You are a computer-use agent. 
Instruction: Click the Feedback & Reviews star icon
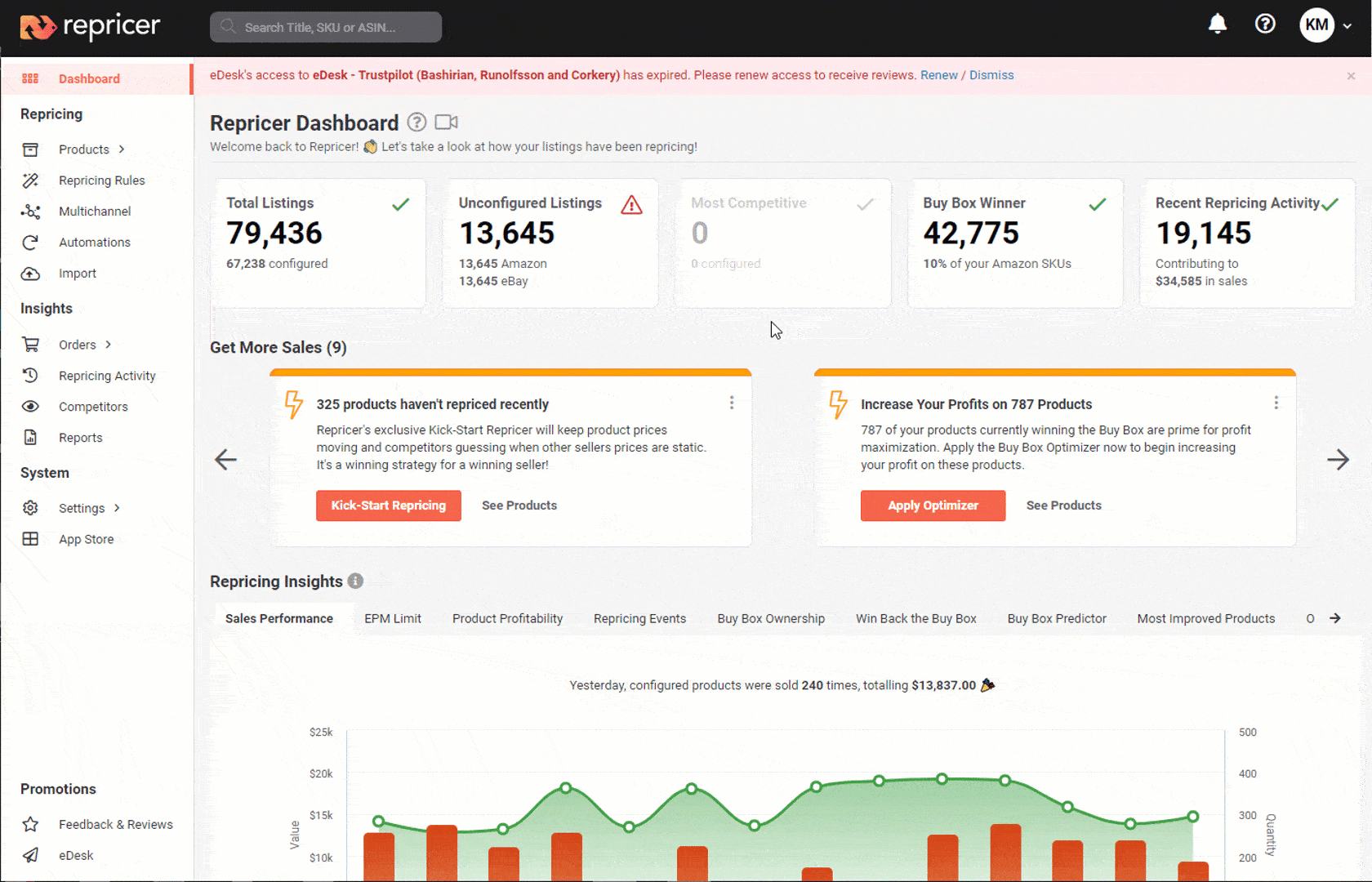click(30, 824)
